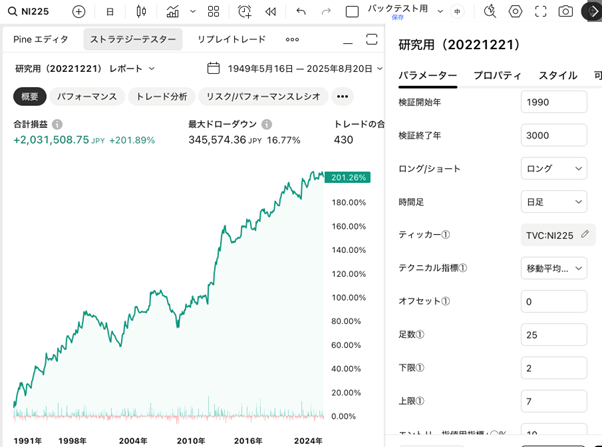Click the fullscreen mode icon
The image size is (602, 447).
[541, 12]
